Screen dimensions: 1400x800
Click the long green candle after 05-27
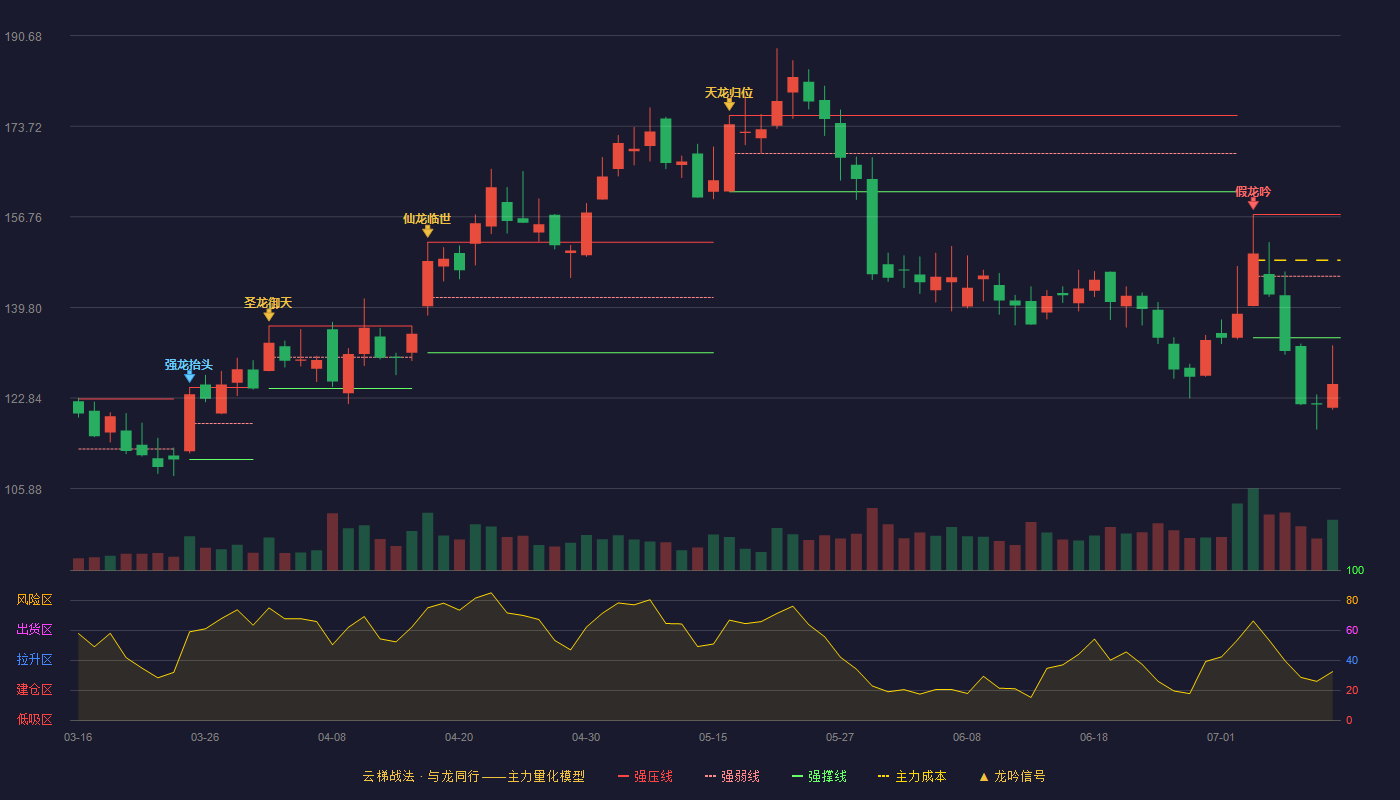pos(872,227)
